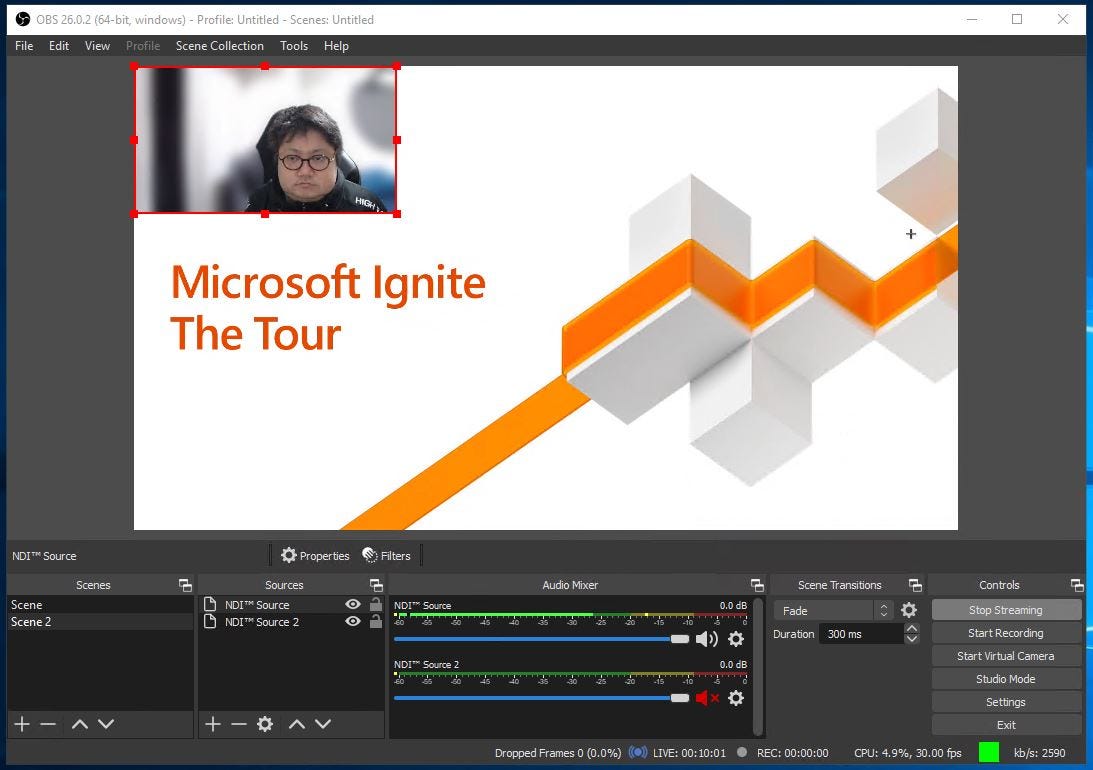This screenshot has height=770, width=1093.
Task: Hide NDI Source with eye icon
Action: (353, 604)
